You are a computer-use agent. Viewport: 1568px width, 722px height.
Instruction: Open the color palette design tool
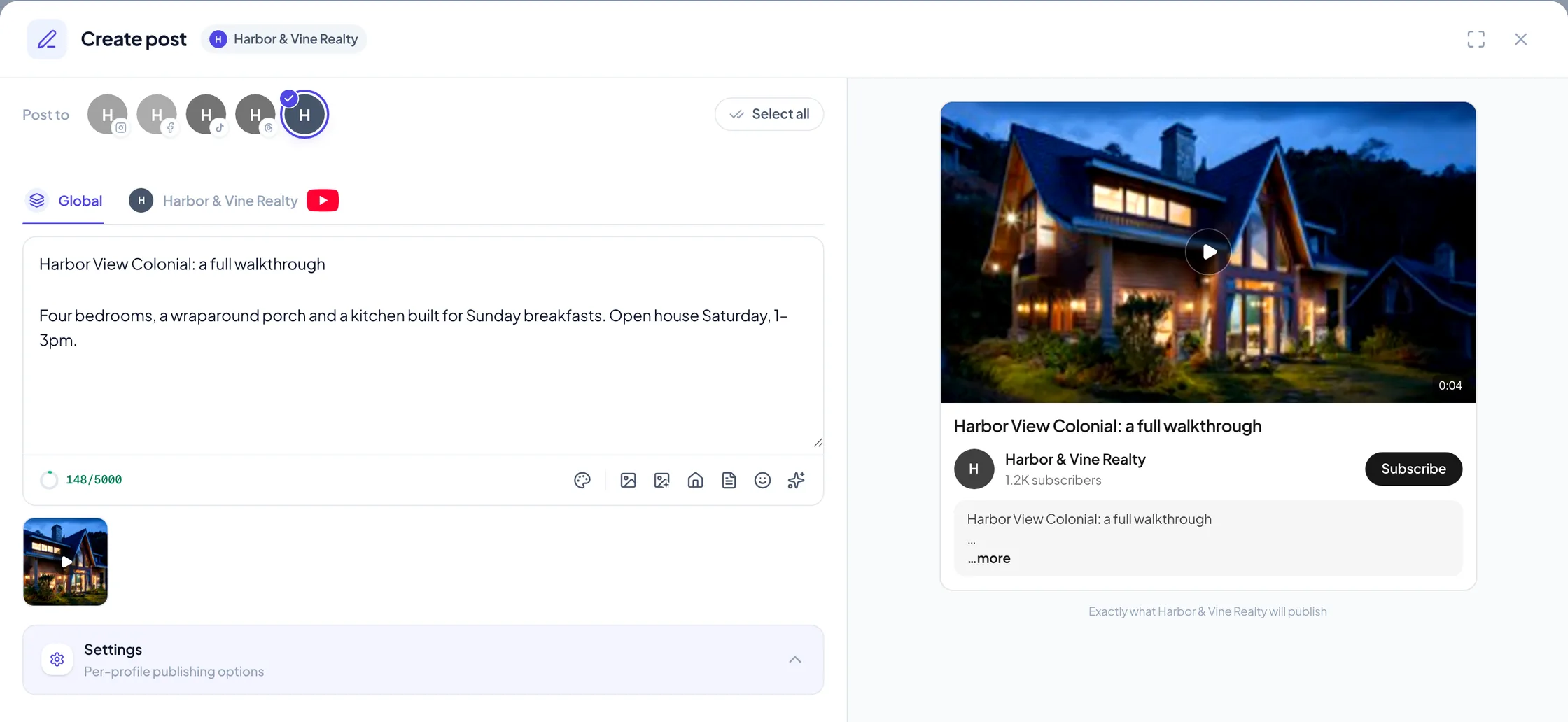click(x=582, y=480)
